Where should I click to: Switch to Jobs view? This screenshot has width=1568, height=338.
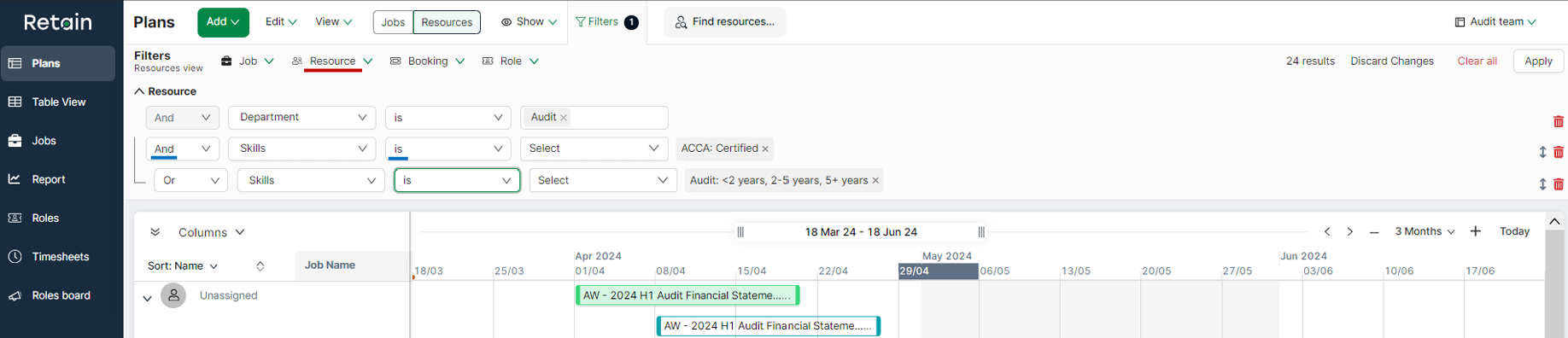[393, 22]
